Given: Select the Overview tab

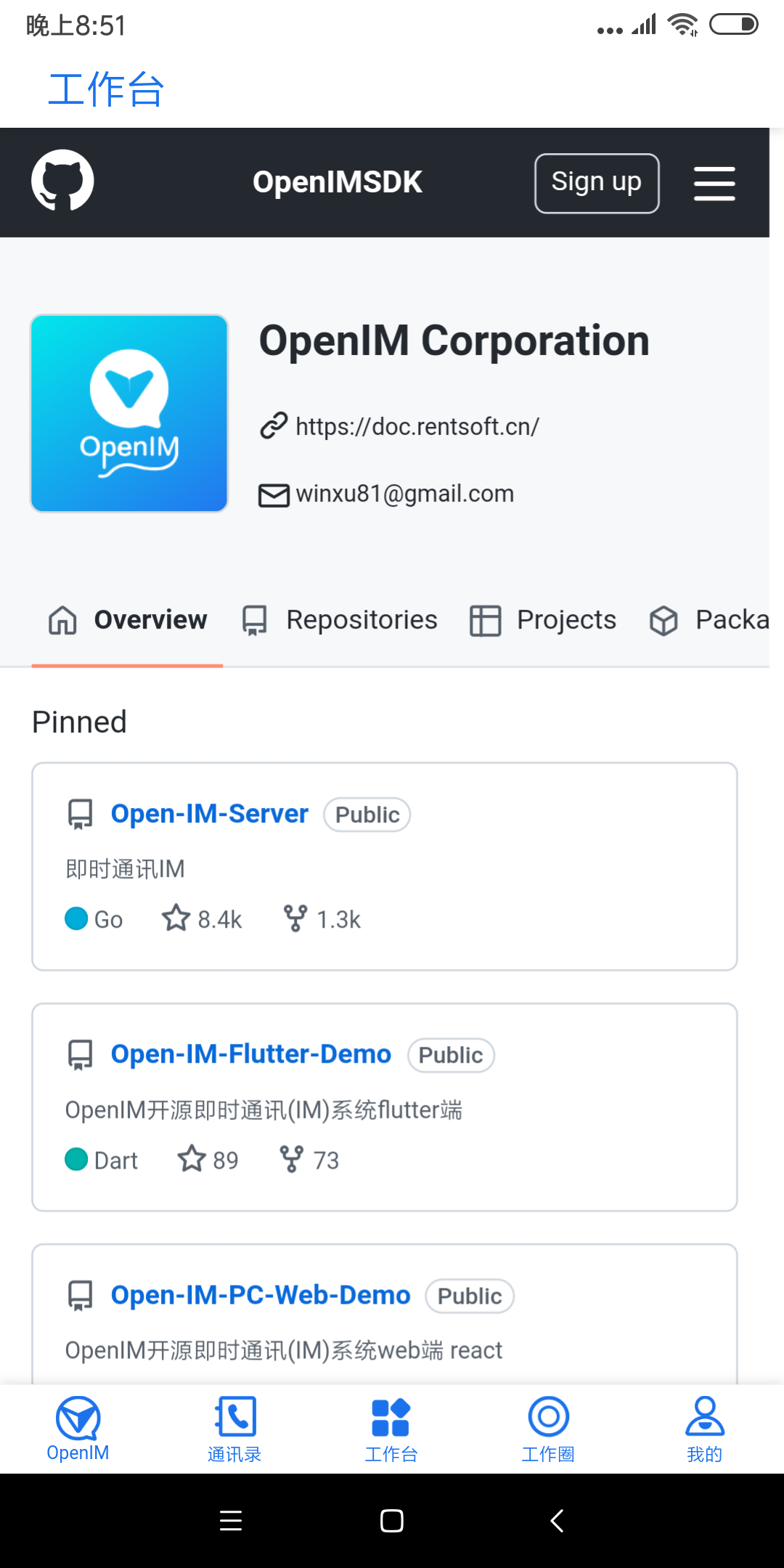Looking at the screenshot, I should 127,621.
